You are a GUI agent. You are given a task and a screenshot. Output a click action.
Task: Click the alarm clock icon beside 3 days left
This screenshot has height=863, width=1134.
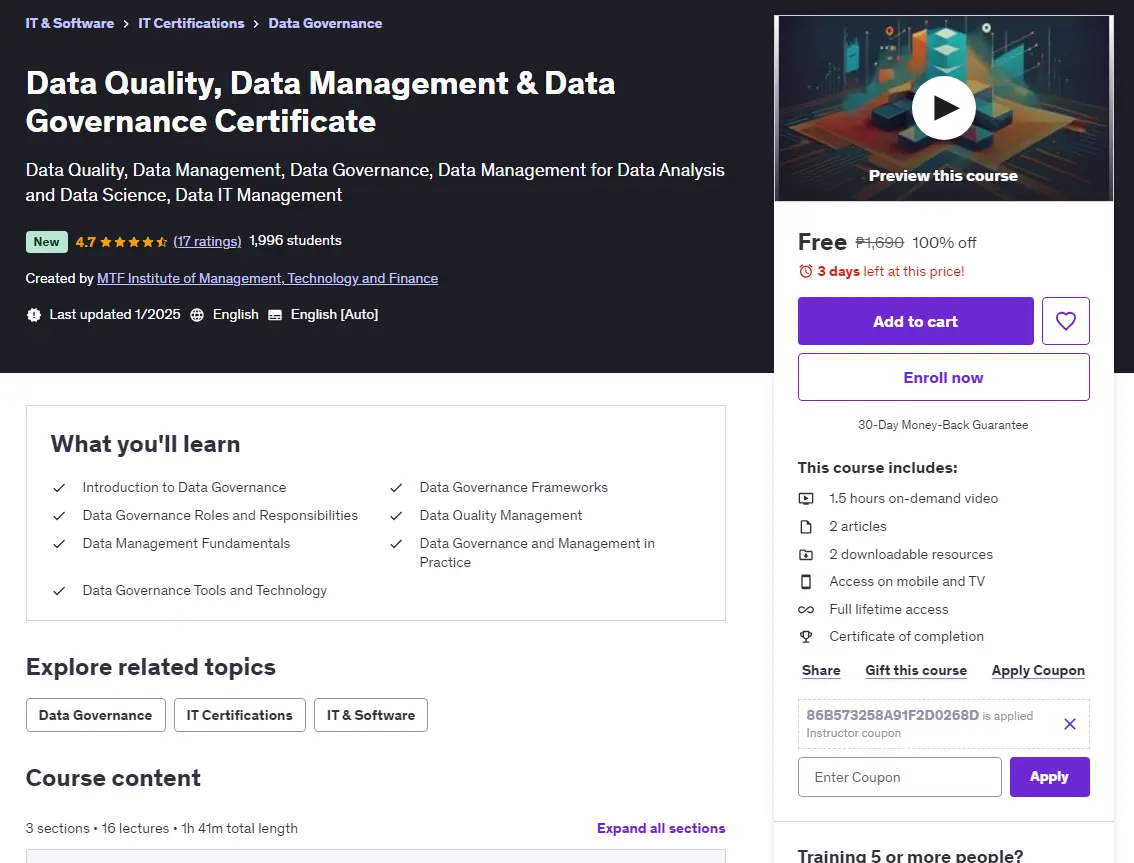point(806,271)
